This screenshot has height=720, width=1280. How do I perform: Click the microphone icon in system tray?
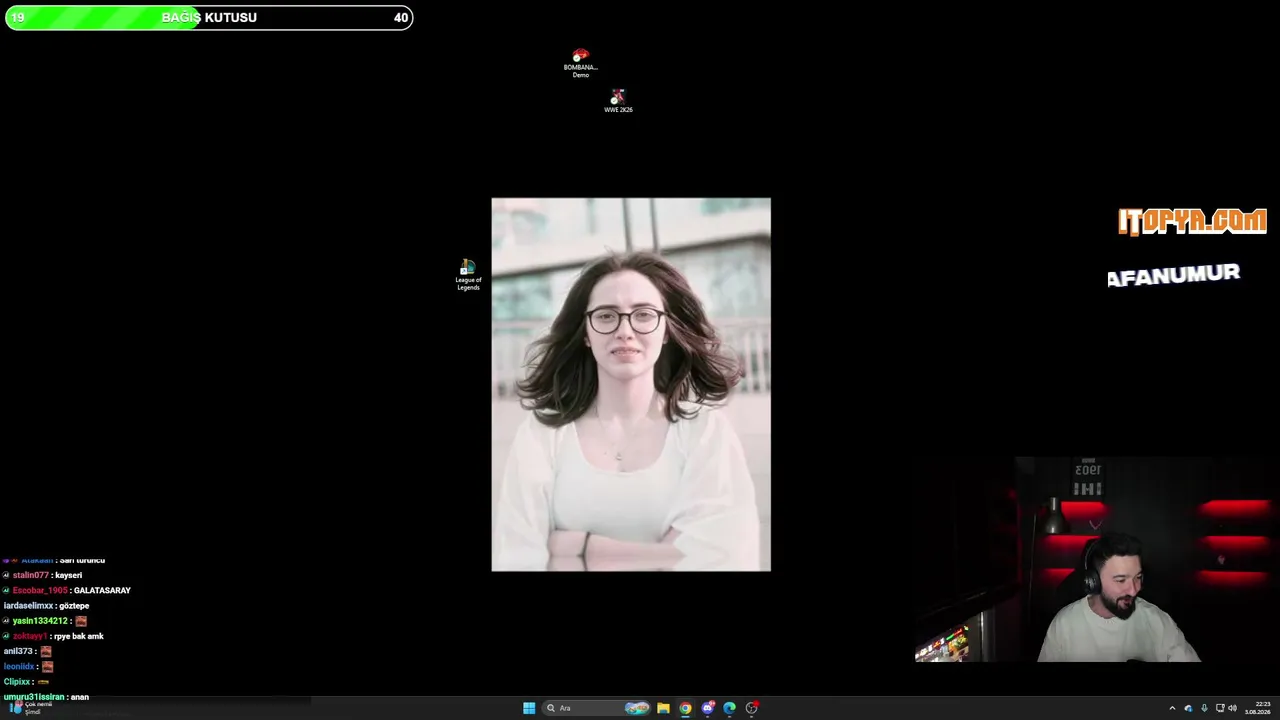1204,708
